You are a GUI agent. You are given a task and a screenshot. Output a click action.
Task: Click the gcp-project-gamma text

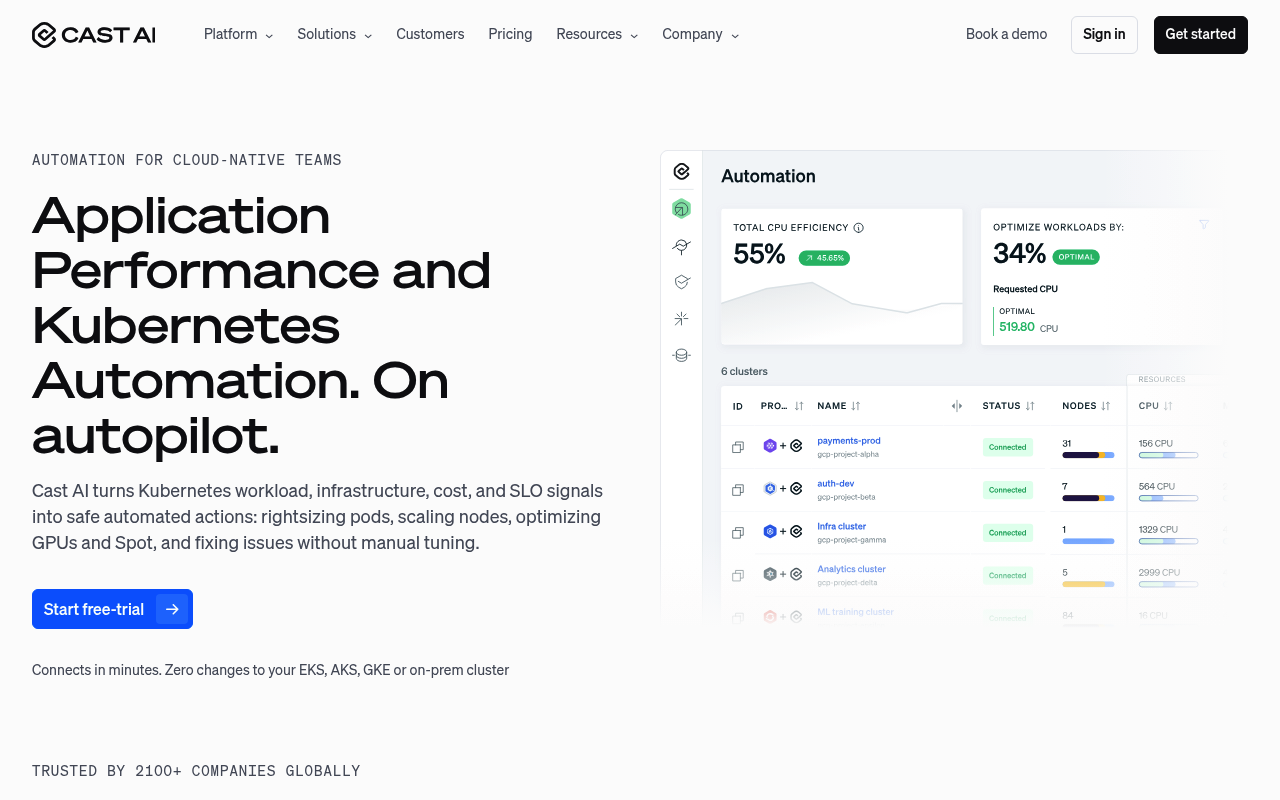pos(852,540)
